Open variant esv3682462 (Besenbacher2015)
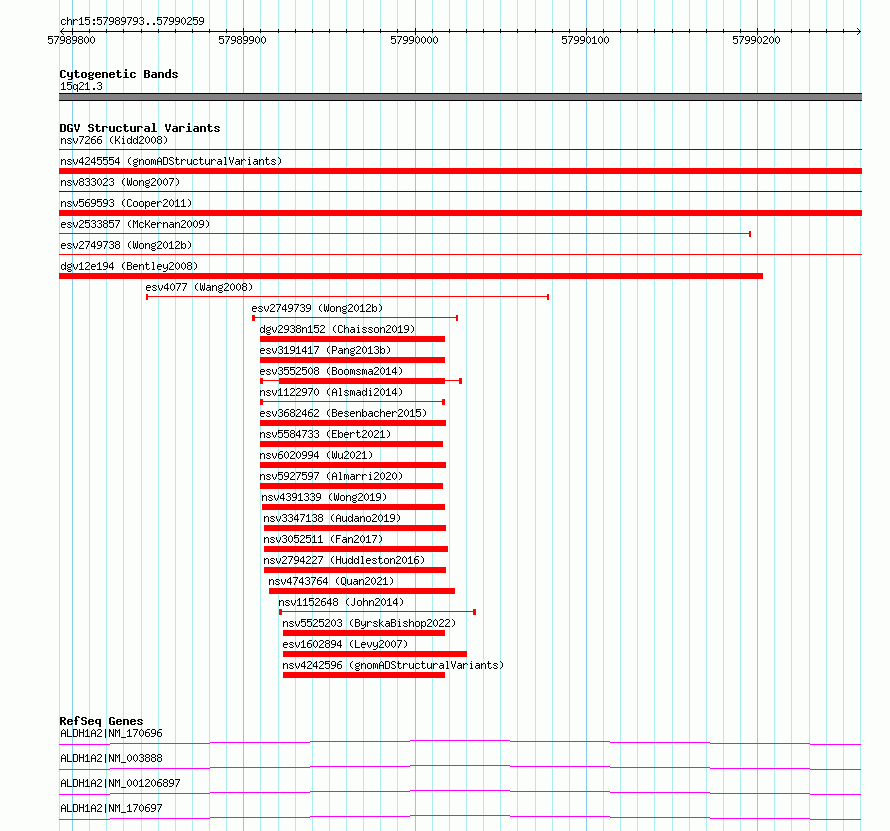This screenshot has height=831, width=890. click(343, 413)
